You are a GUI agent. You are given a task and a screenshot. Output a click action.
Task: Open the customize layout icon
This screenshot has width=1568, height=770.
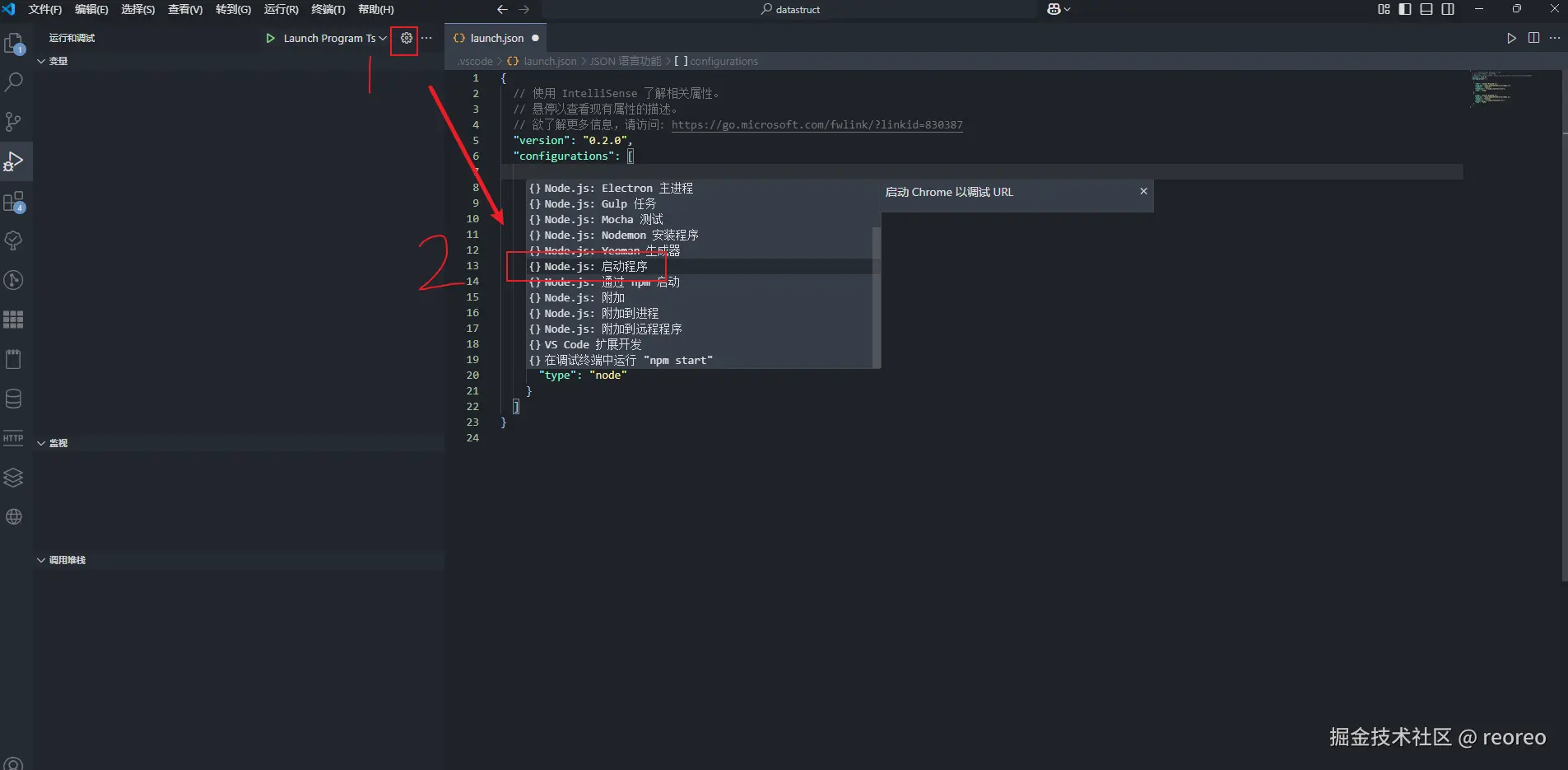pos(1384,9)
